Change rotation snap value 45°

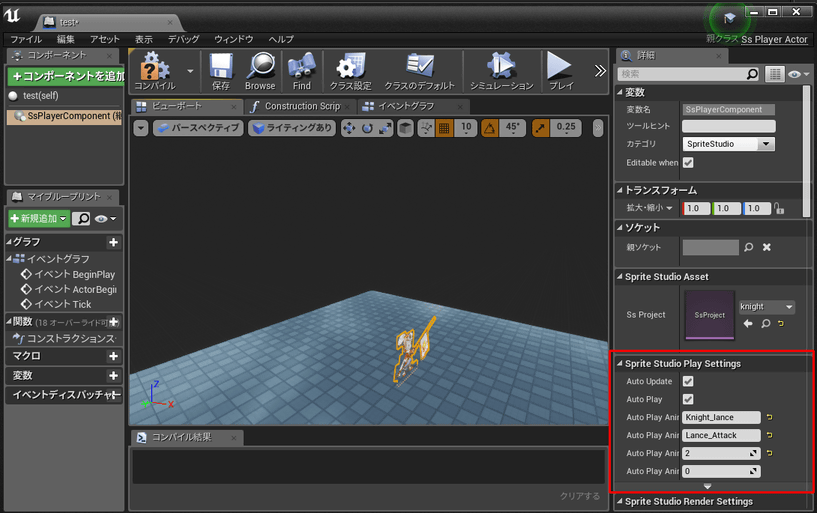pos(512,128)
